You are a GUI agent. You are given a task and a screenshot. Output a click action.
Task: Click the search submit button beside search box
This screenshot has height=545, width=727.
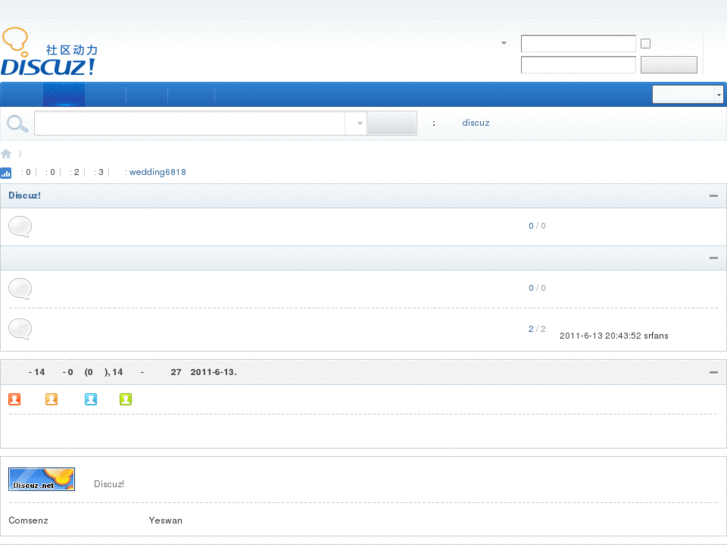pos(392,123)
